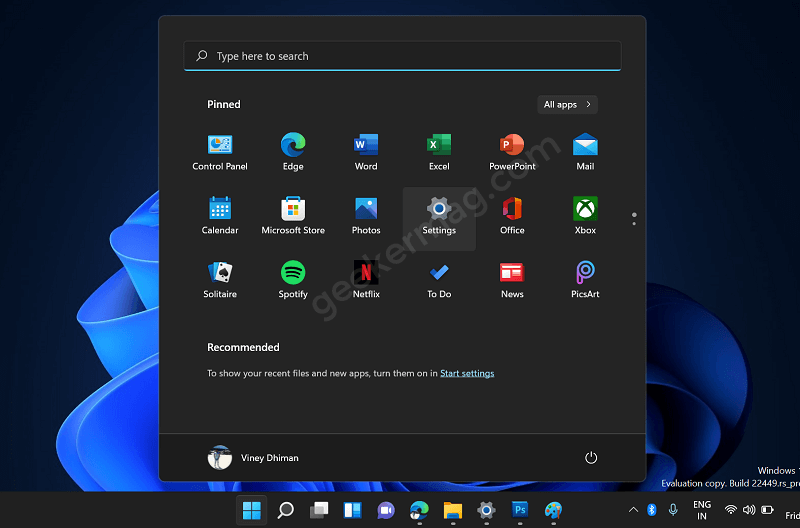Image resolution: width=800 pixels, height=528 pixels.
Task: Launch PicsArt
Action: (x=585, y=280)
